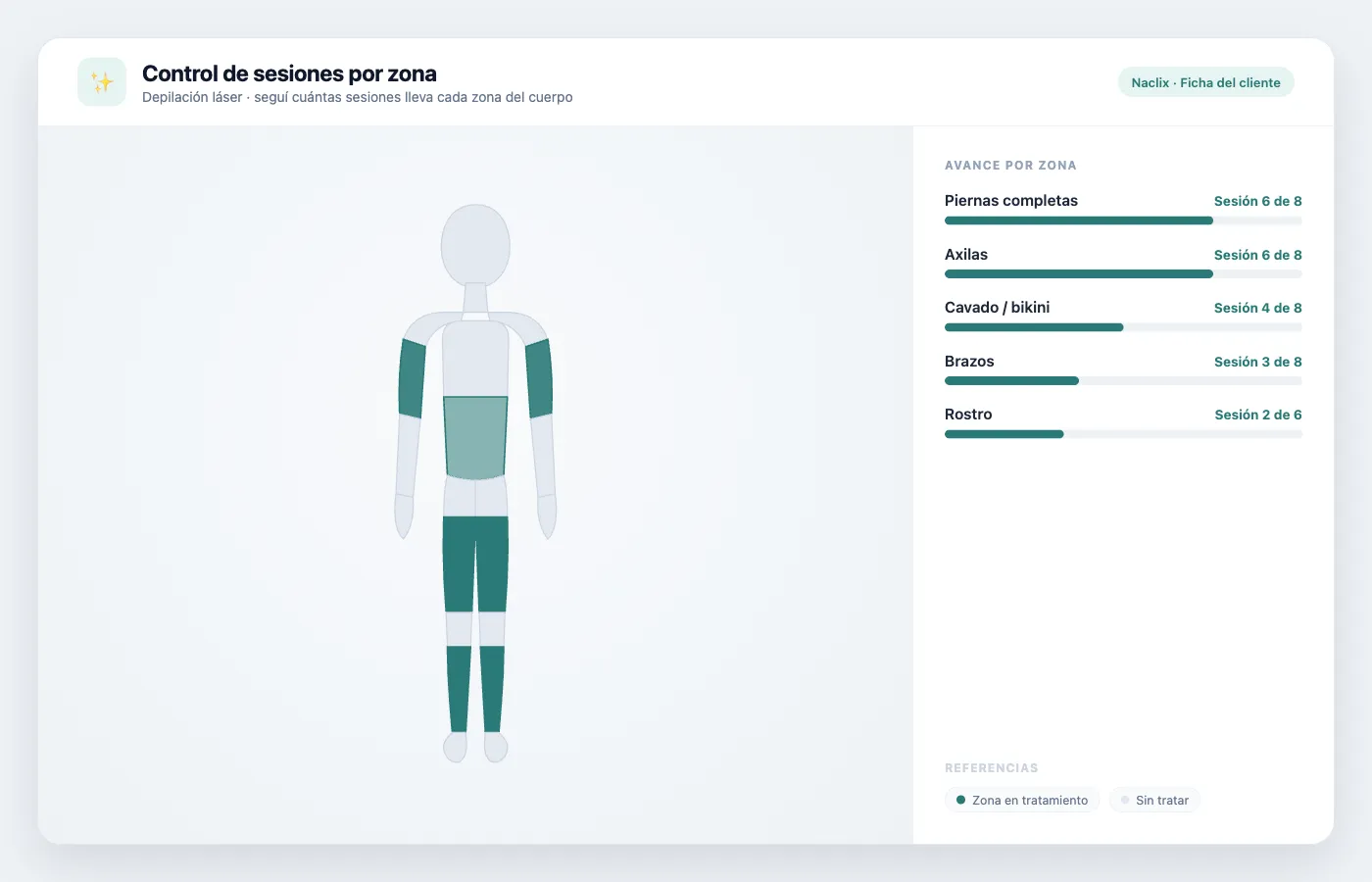Select the Brazos zone row
This screenshot has width=1372, height=882.
click(x=1123, y=368)
